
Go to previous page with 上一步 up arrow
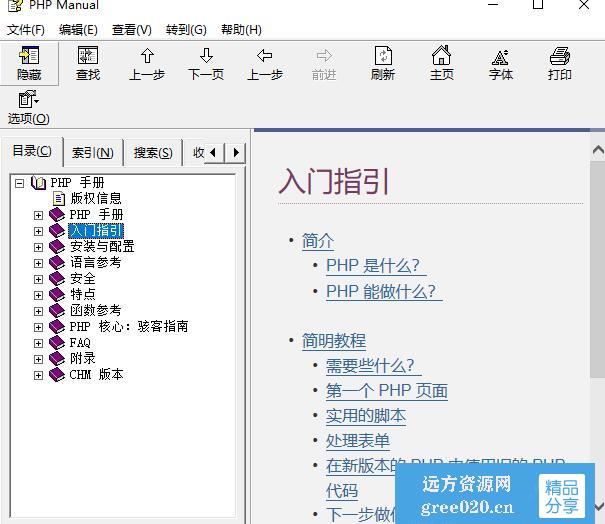(147, 62)
